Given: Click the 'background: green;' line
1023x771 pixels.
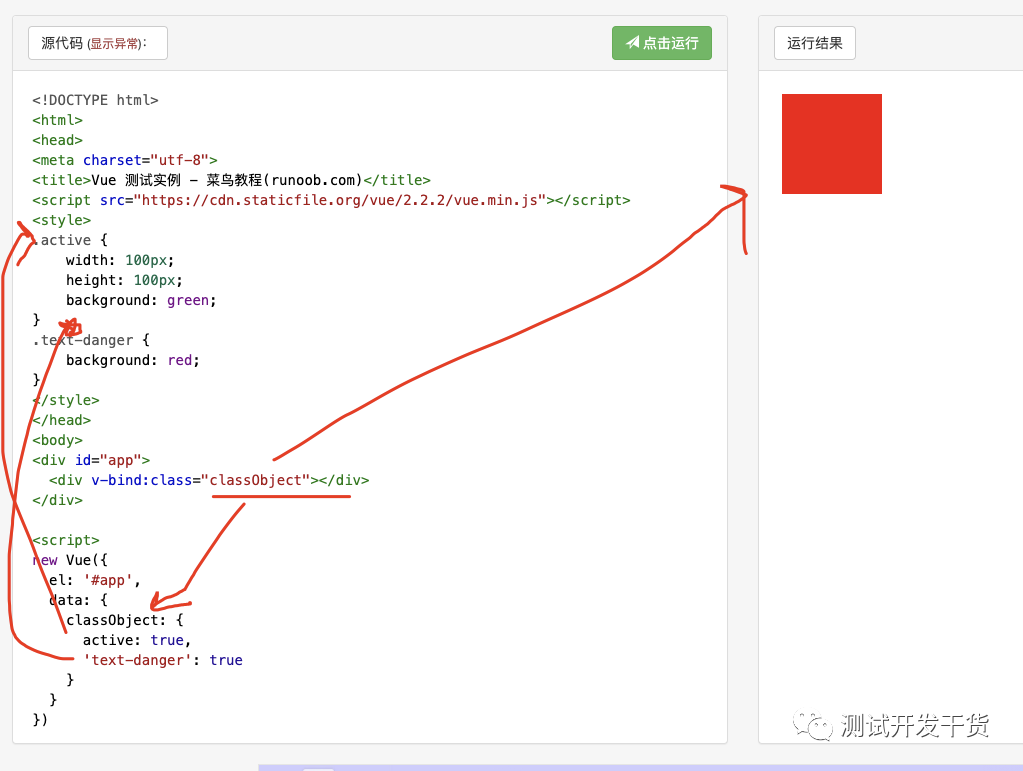Looking at the screenshot, I should pos(141,300).
